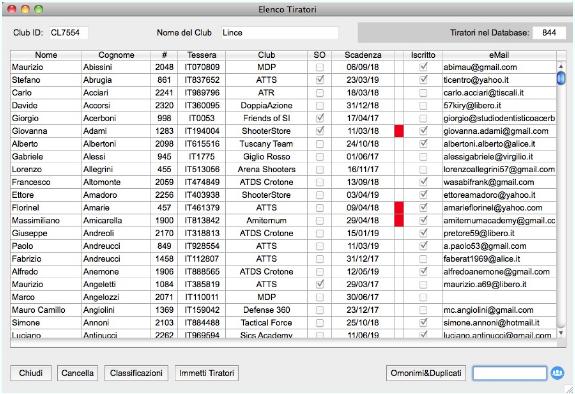Toggle SO checkbox for Giovanna Adami

click(x=320, y=131)
